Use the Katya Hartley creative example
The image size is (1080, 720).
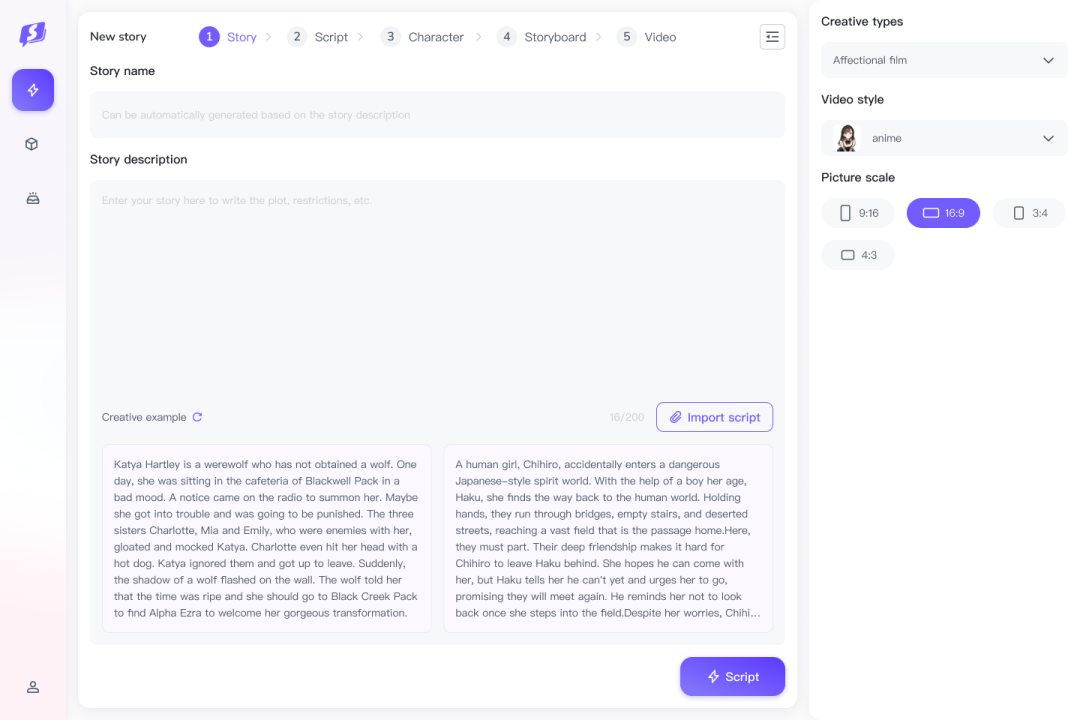pyautogui.click(x=266, y=538)
